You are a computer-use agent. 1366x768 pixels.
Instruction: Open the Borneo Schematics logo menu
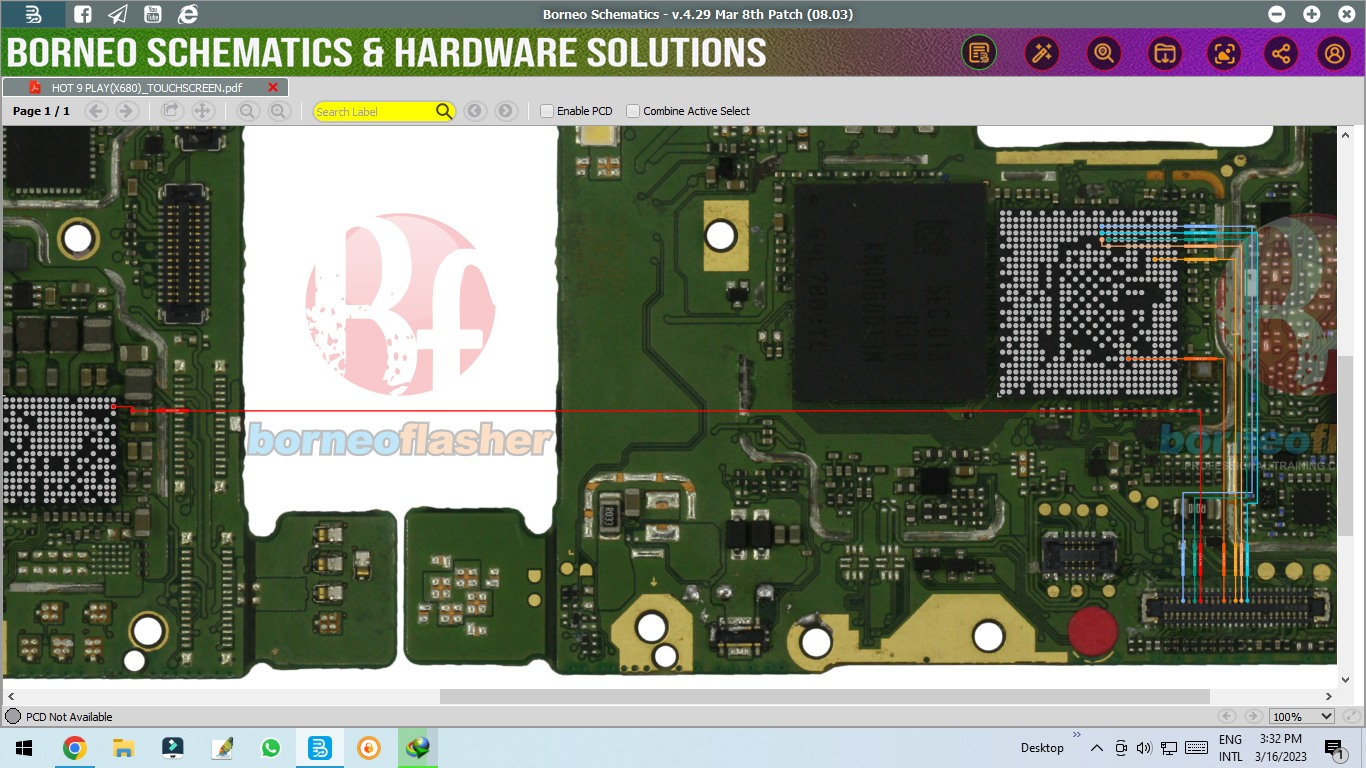[x=33, y=14]
